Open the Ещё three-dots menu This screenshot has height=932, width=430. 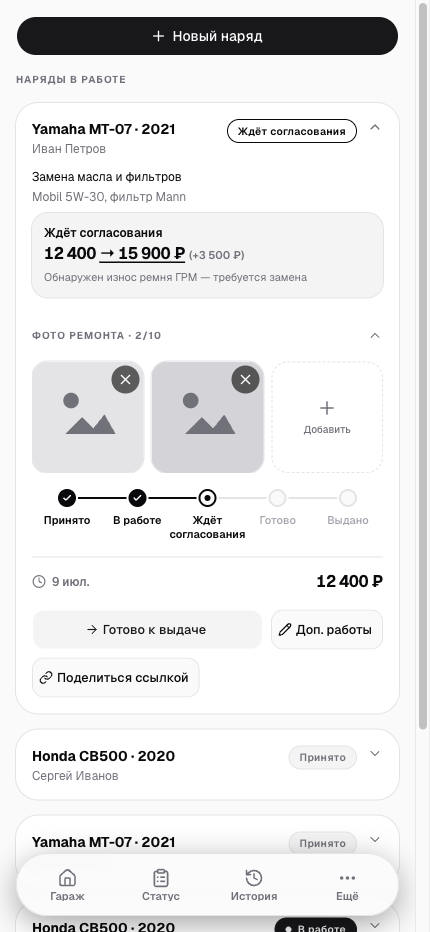(347, 877)
